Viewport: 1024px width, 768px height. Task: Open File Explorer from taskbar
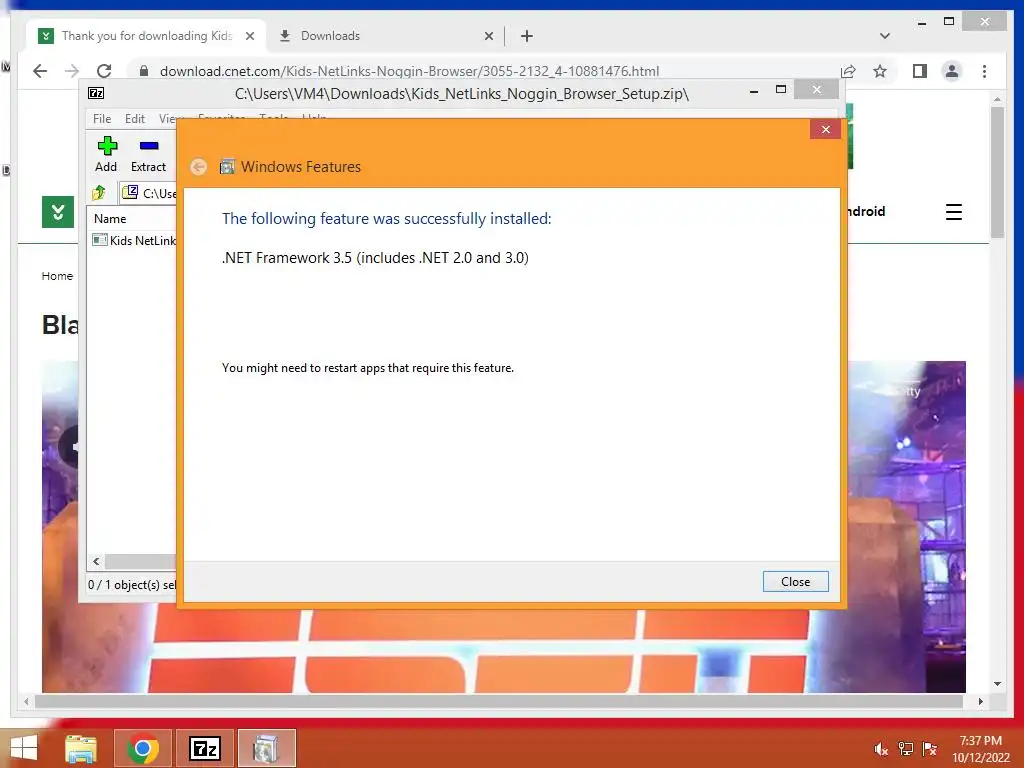click(x=81, y=748)
